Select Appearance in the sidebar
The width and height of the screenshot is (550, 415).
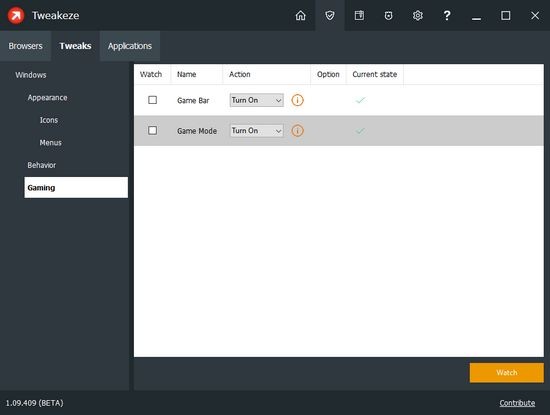47,98
